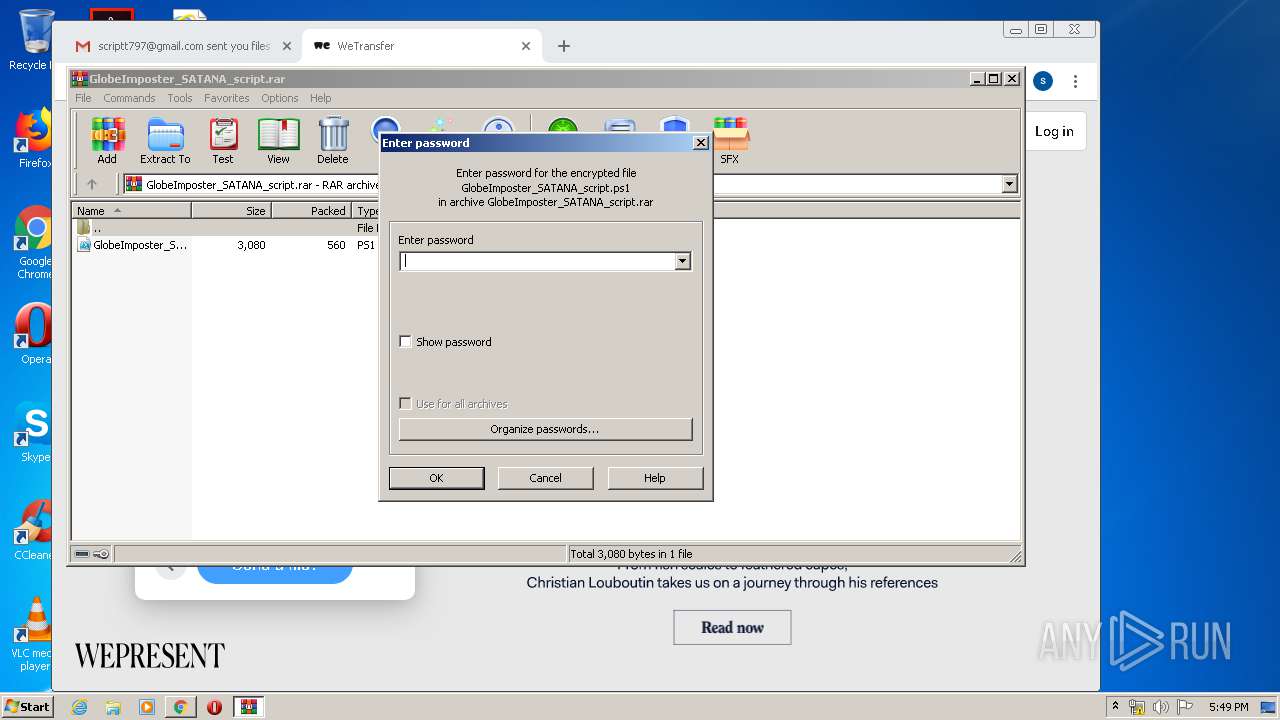Viewport: 1280px width, 720px height.
Task: Click the Extract To toolbar icon
Action: [x=165, y=141]
